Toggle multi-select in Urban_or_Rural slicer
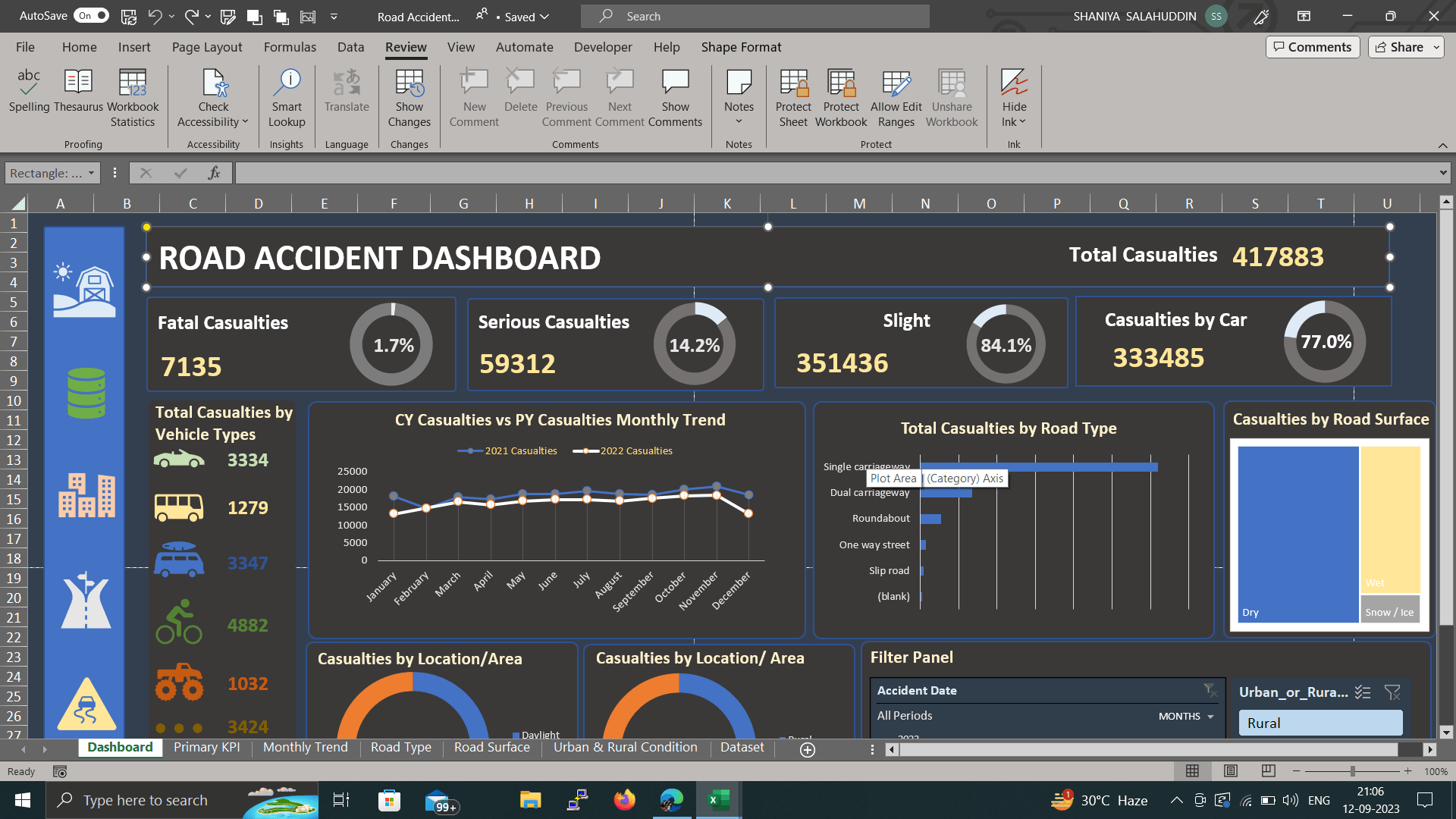 click(x=1363, y=692)
